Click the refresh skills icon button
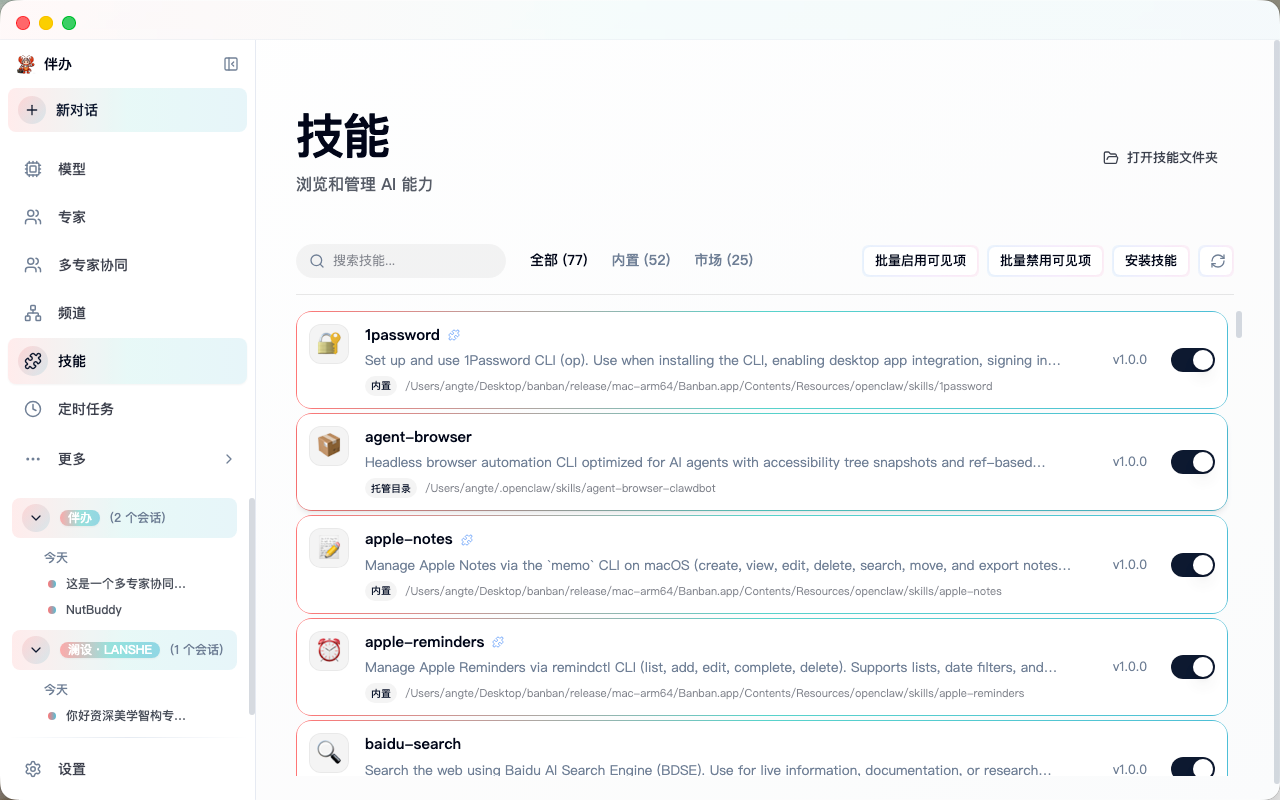1280x800 pixels. [1217, 261]
